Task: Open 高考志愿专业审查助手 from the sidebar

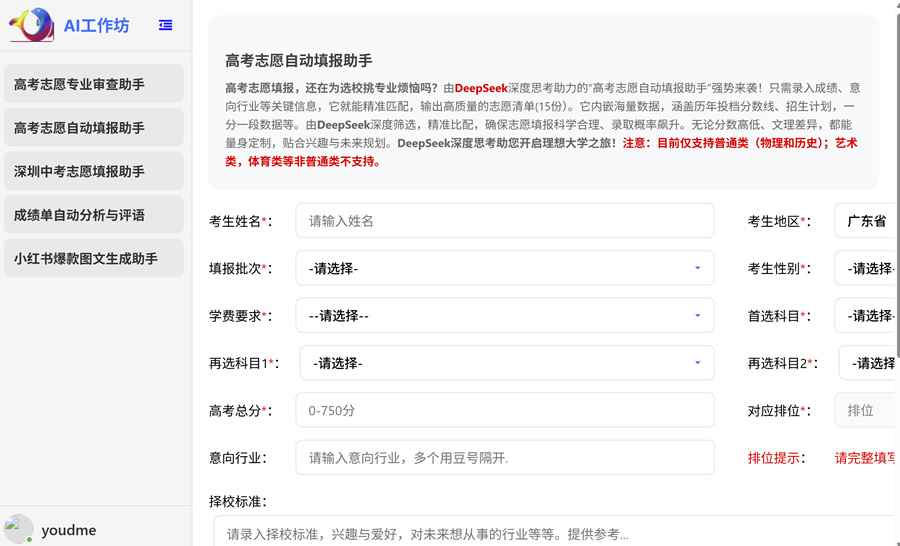Action: 94,84
